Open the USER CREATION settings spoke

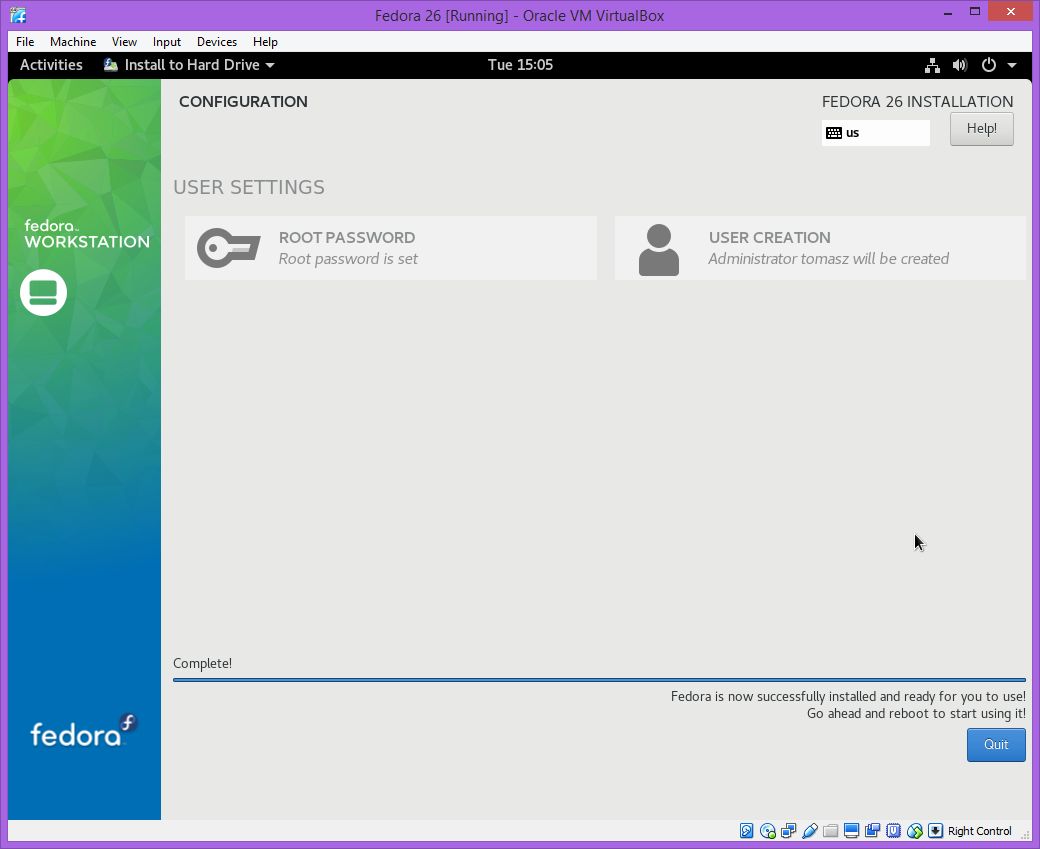820,248
